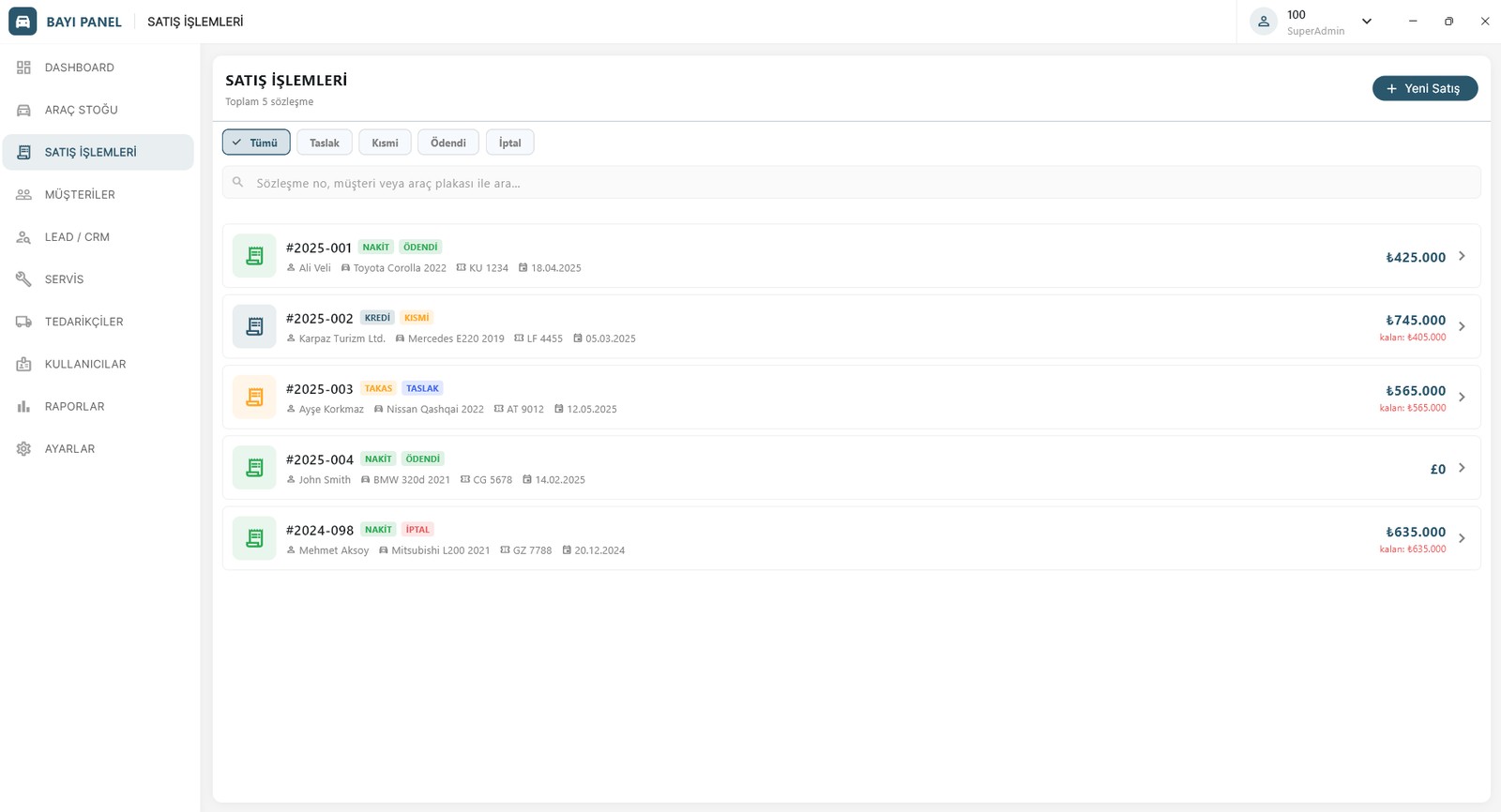This screenshot has height=812, width=1501.
Task: Click the Lead / CRM person-search icon
Action: pyautogui.click(x=23, y=237)
